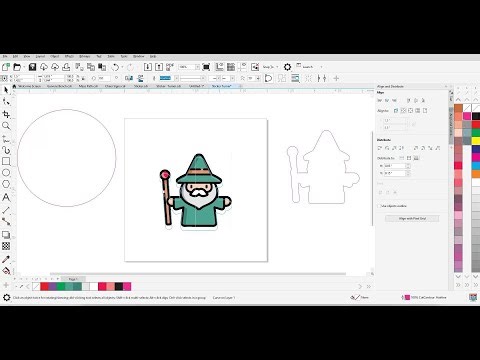Select the Pick tool in the toolbox
The width and height of the screenshot is (480, 360).
(x=6, y=90)
